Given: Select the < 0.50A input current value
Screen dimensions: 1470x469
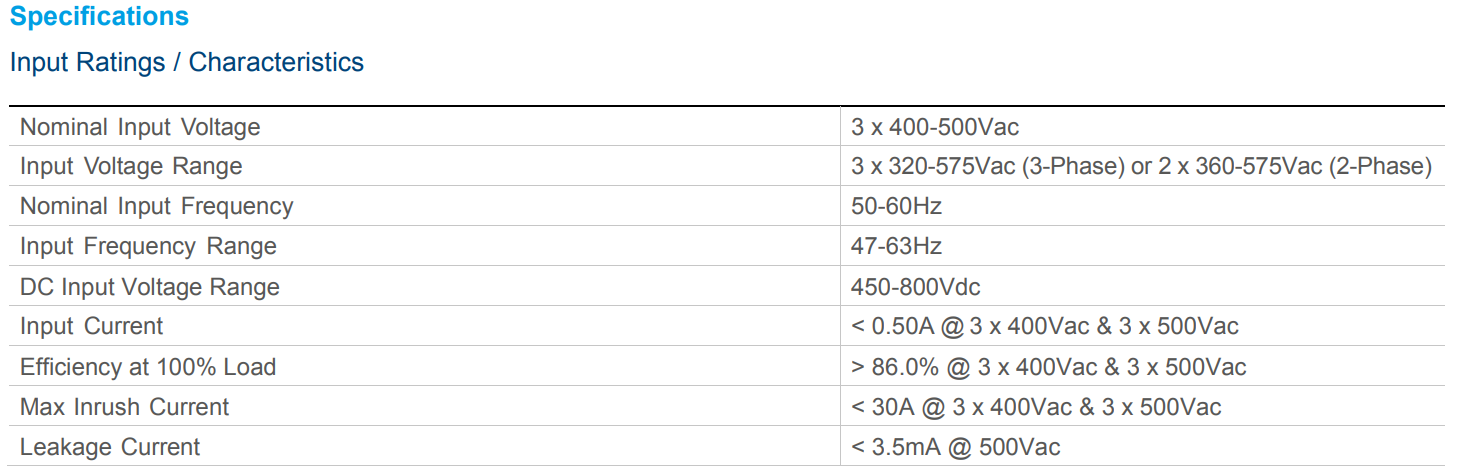Looking at the screenshot, I should point(1045,326).
